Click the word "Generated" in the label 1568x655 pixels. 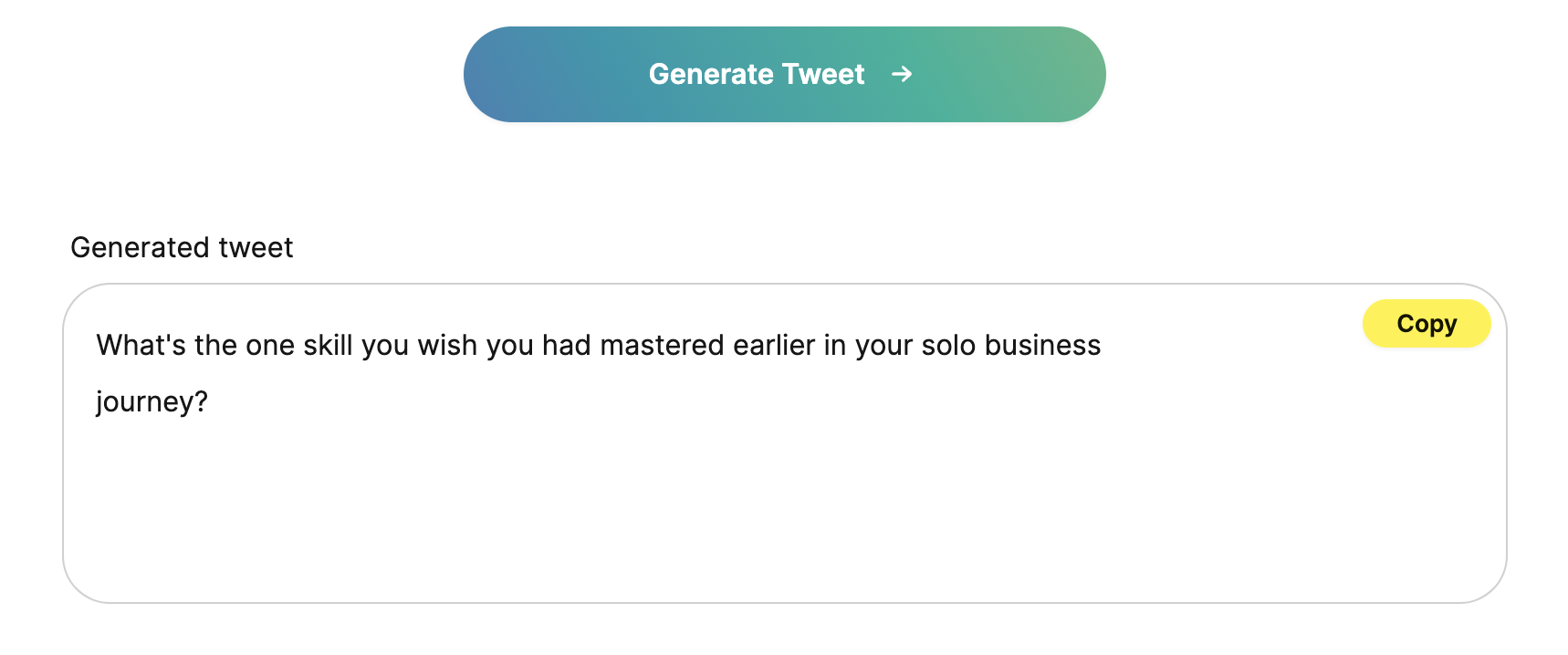141,248
